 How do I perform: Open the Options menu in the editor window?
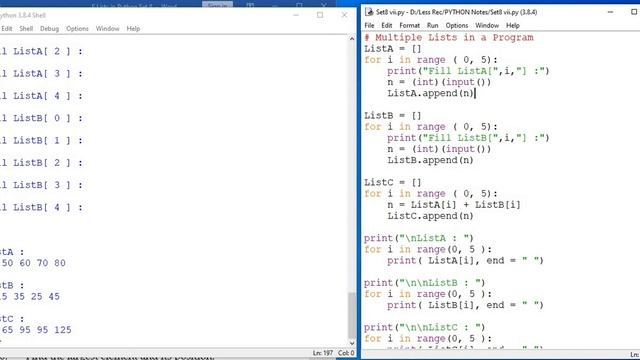457,25
